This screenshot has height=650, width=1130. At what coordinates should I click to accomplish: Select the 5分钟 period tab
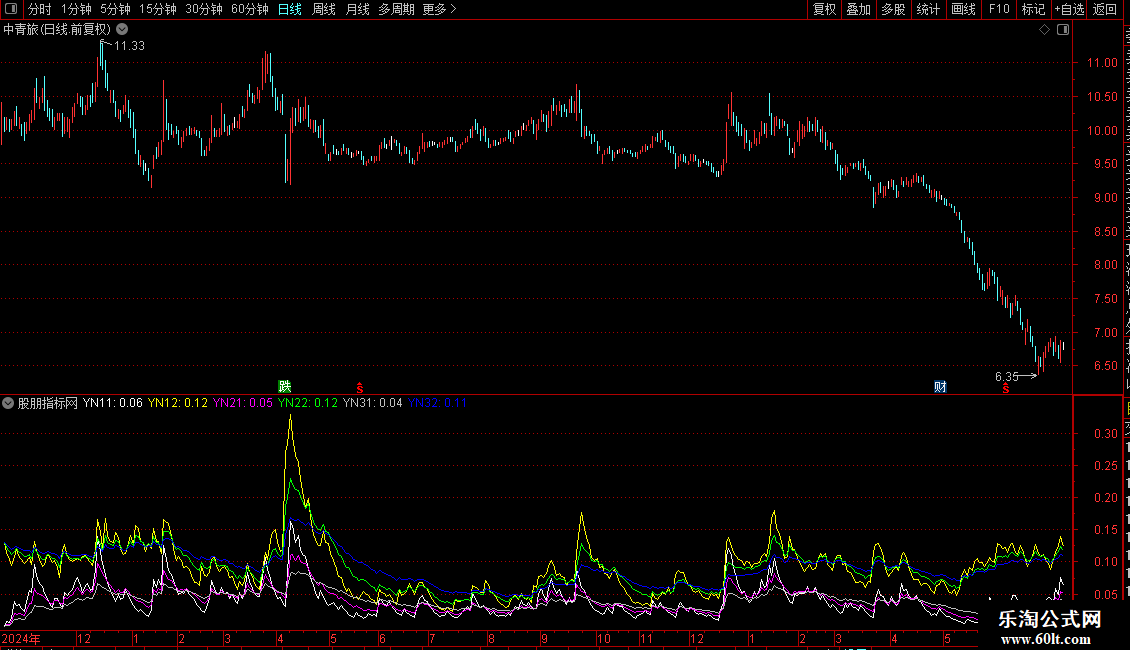[x=115, y=9]
